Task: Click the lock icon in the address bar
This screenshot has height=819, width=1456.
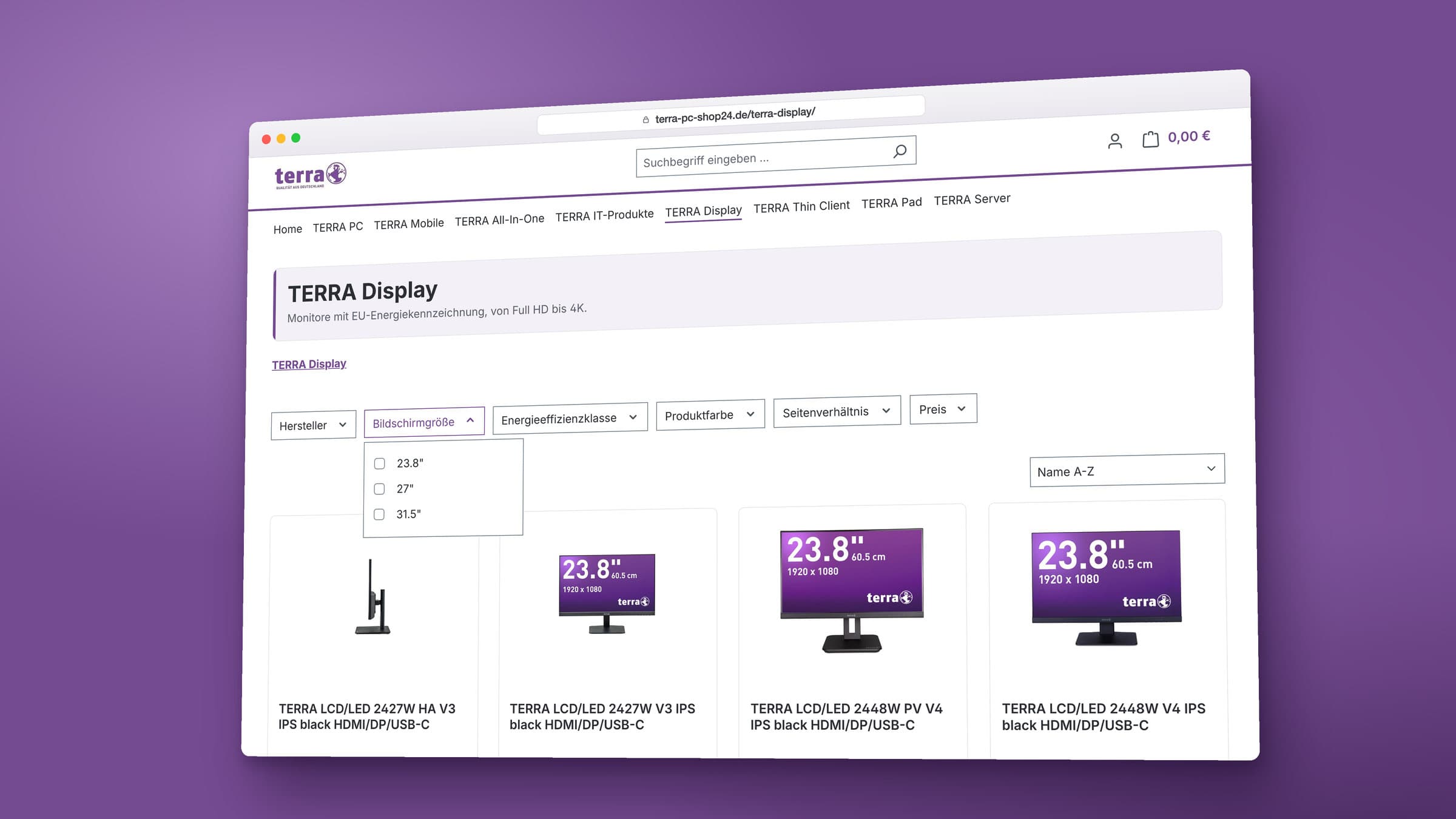Action: (x=645, y=120)
